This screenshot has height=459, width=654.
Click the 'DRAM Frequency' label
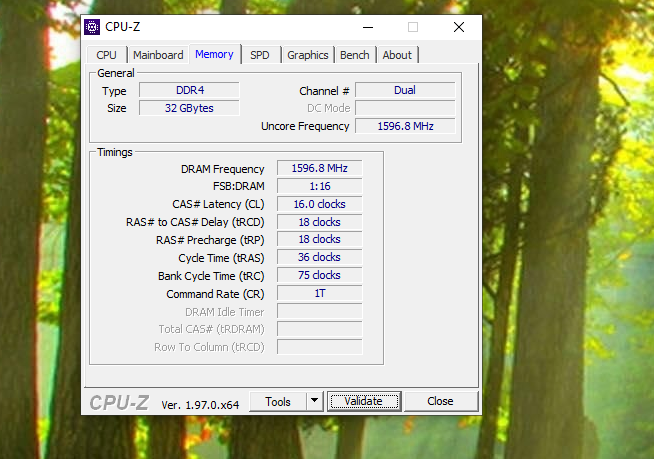pos(223,169)
